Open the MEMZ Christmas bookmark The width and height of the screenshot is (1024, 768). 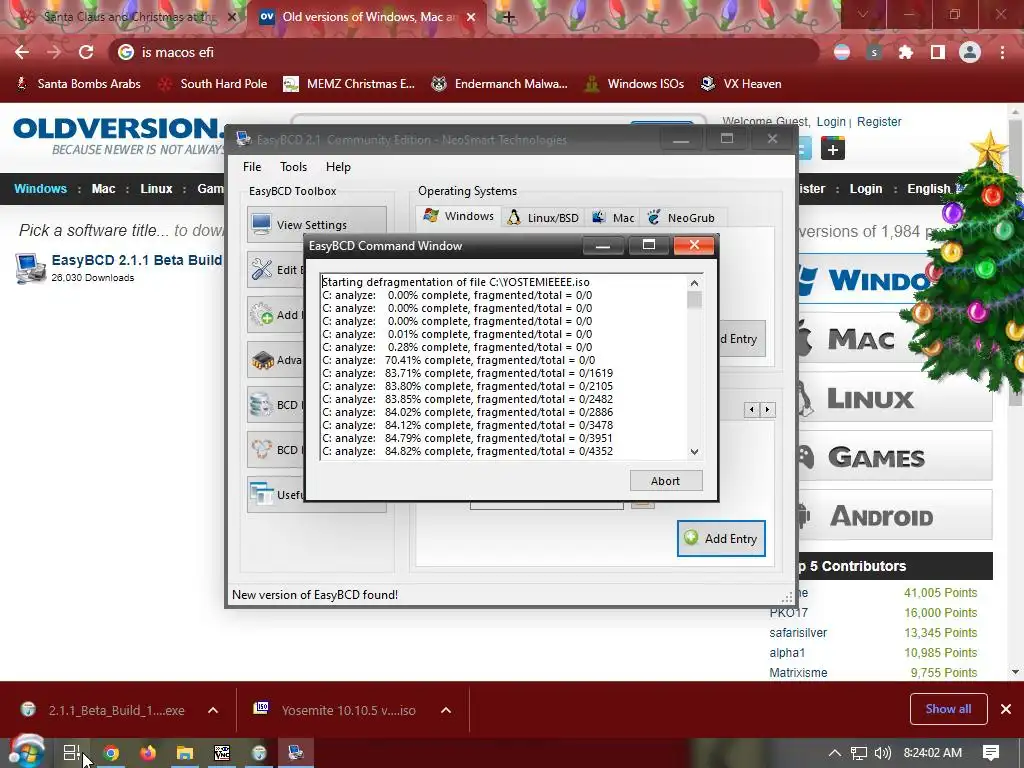pos(349,84)
